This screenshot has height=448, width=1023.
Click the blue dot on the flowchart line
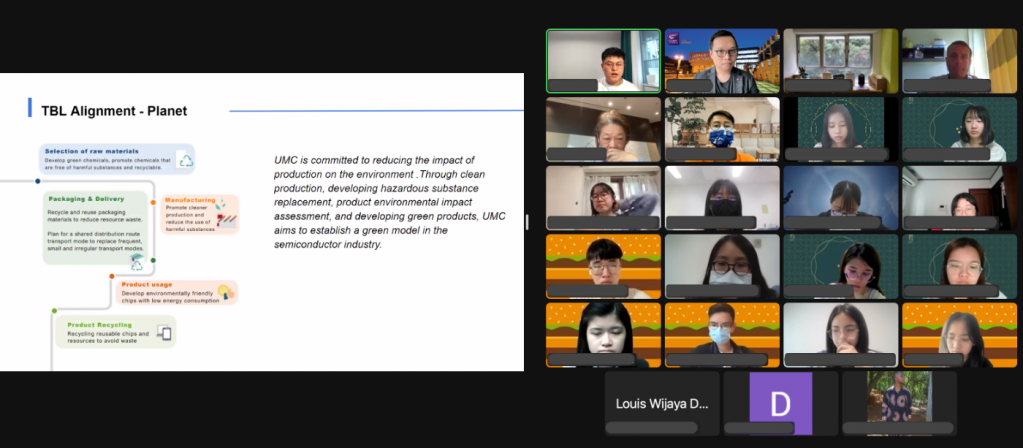click(38, 181)
